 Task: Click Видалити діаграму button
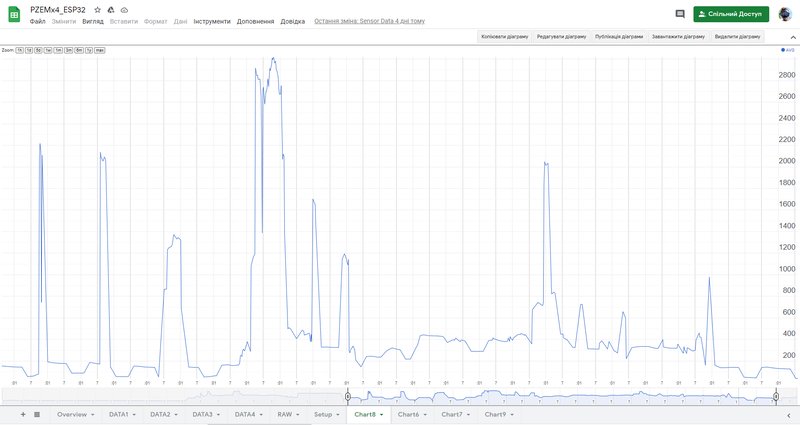coord(737,37)
